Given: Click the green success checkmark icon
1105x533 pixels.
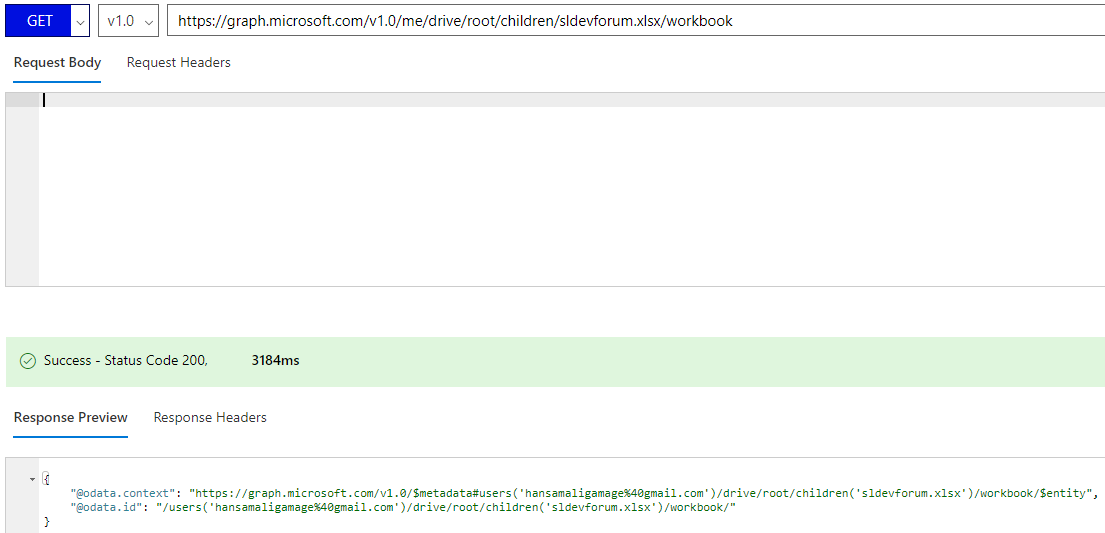Looking at the screenshot, I should [27, 361].
